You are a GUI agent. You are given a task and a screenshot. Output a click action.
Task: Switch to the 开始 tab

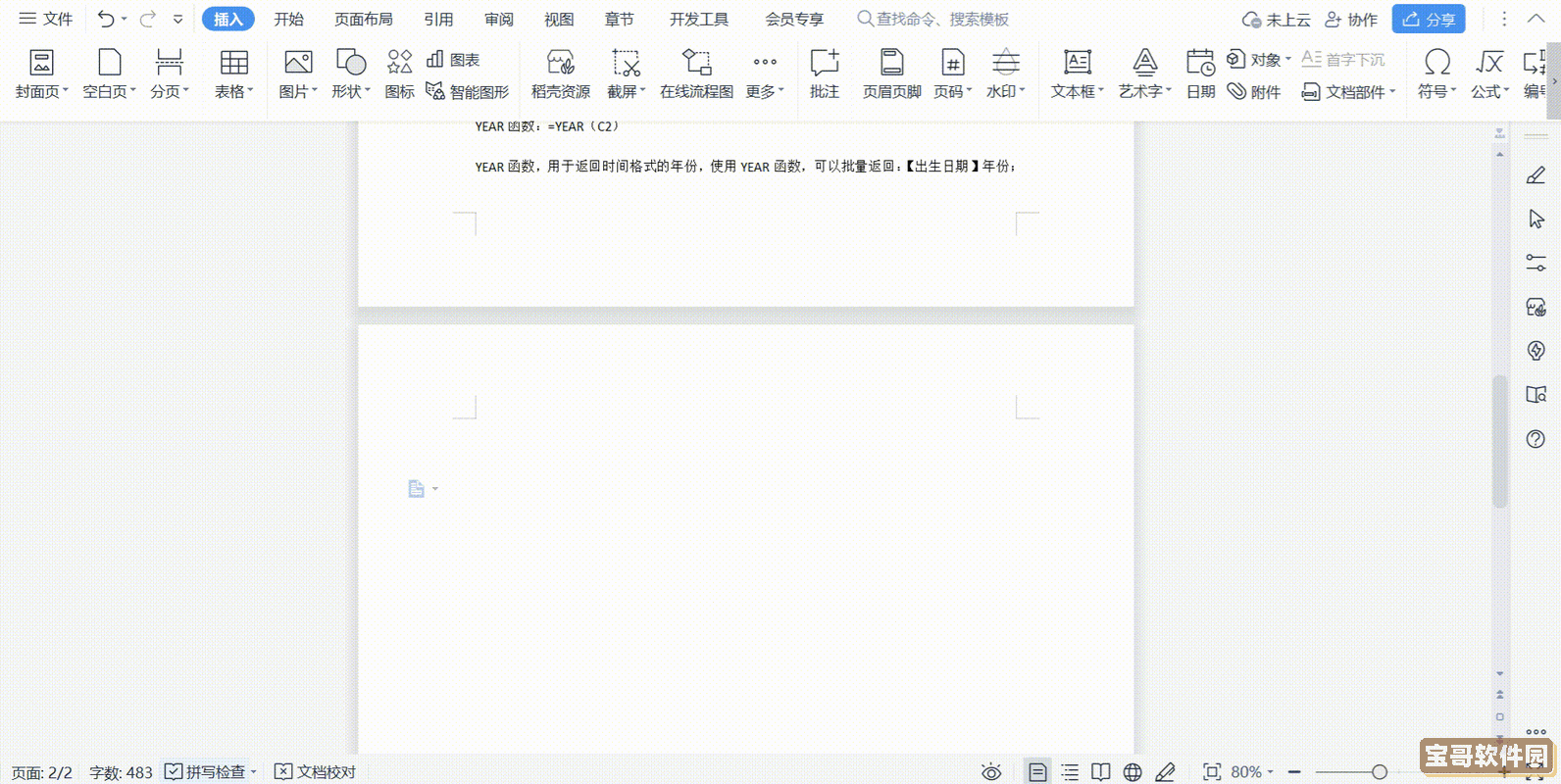pos(288,19)
